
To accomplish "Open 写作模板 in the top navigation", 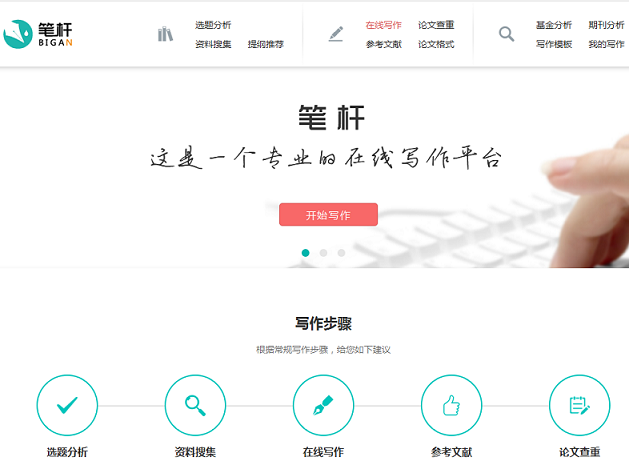I will (554, 44).
